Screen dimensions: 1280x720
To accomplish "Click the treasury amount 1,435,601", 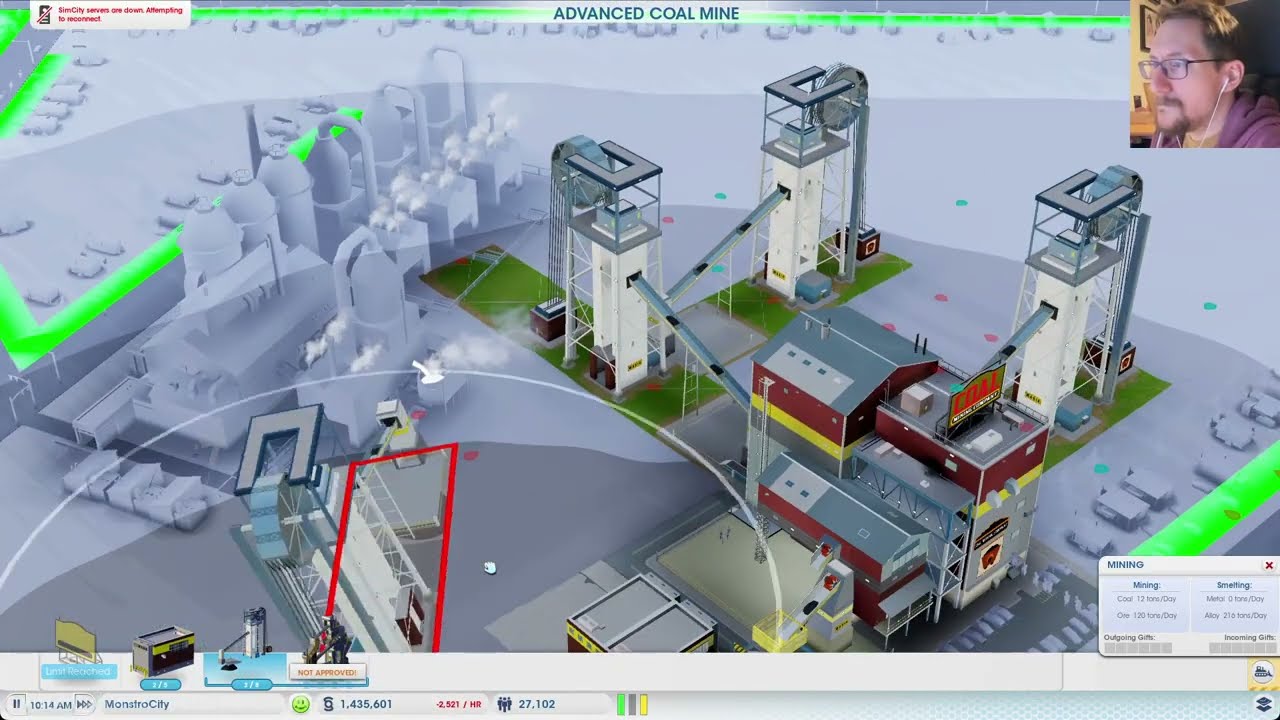I will 366,704.
